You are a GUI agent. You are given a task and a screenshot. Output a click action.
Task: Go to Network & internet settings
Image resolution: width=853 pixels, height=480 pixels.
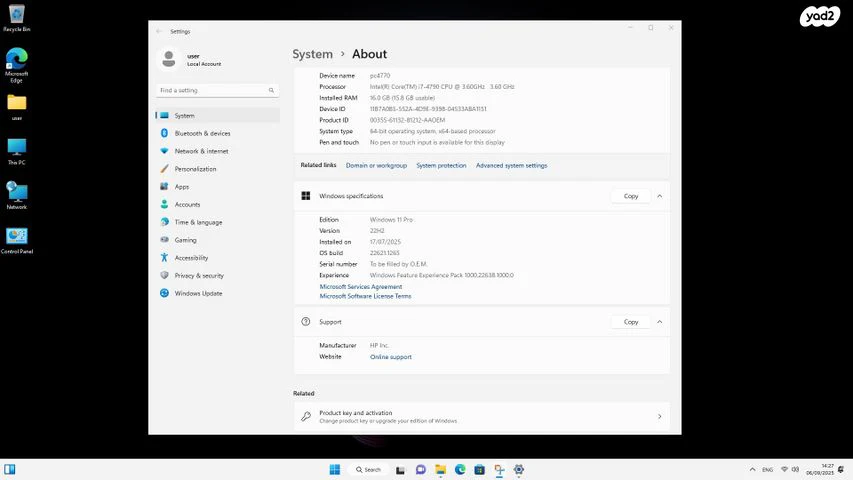point(218,151)
